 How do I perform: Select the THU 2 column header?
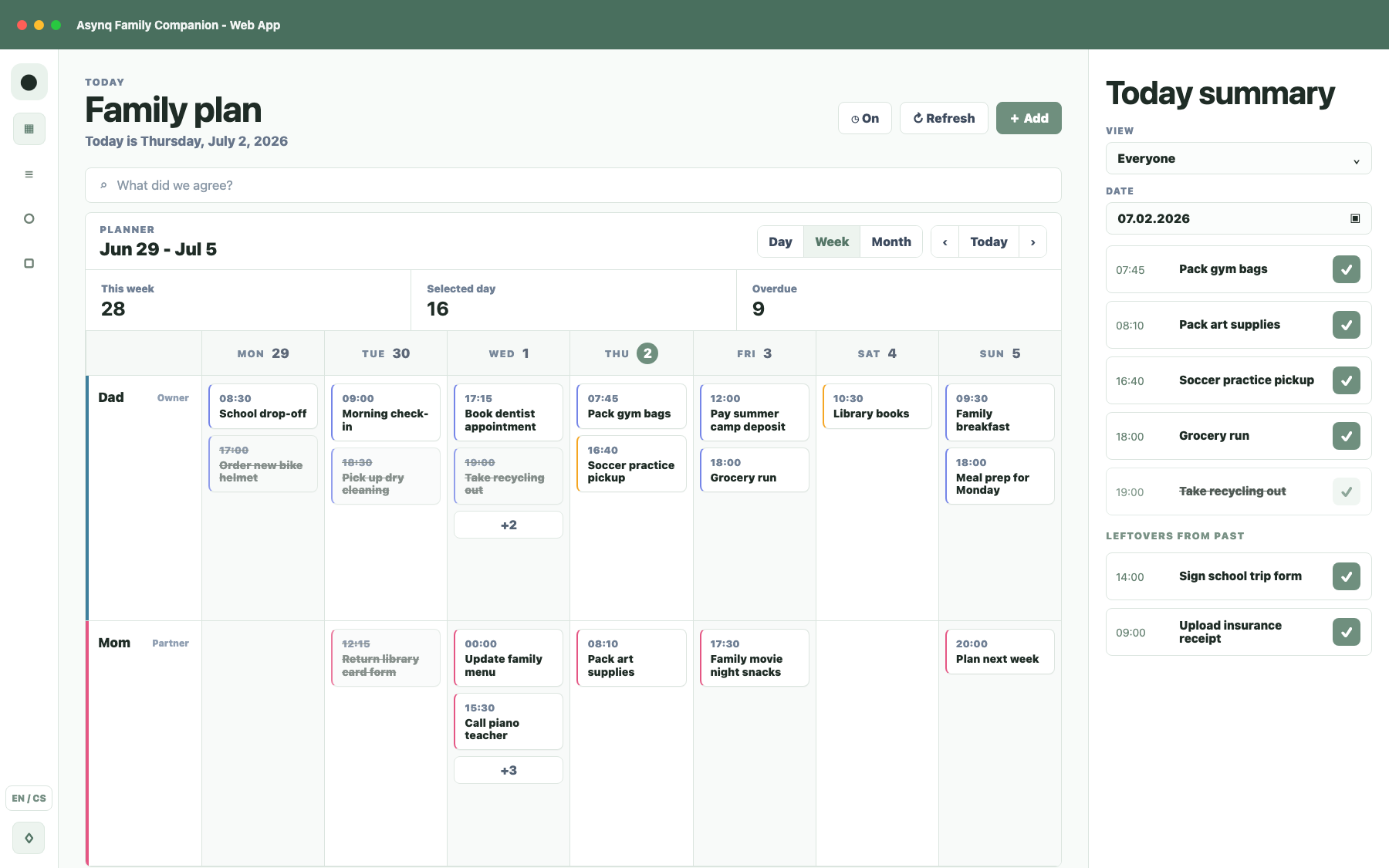pos(631,353)
